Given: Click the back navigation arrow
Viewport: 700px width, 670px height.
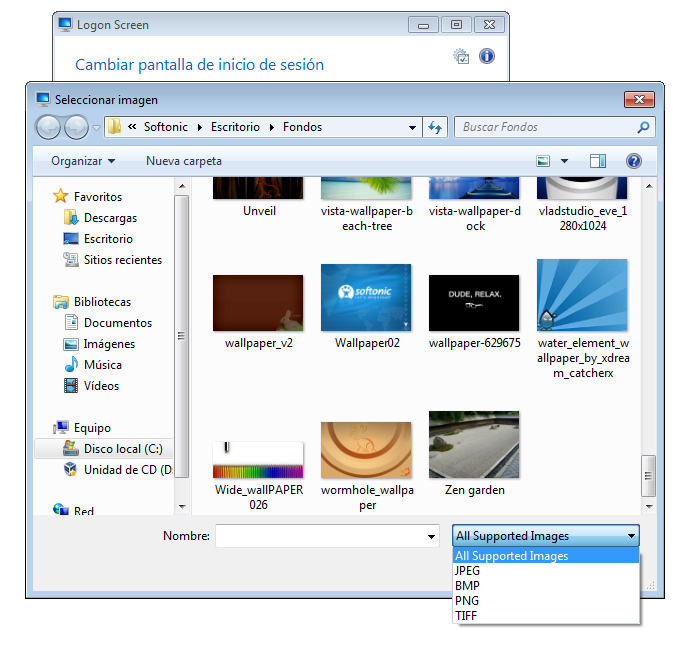Looking at the screenshot, I should click(x=48, y=127).
